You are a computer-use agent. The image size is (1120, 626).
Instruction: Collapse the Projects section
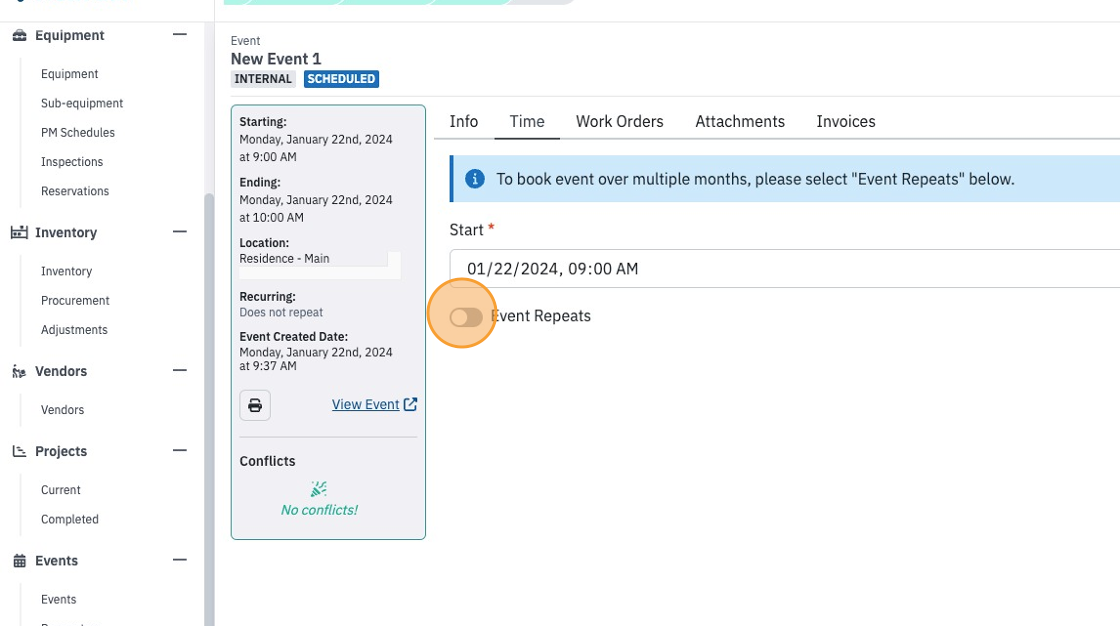(x=180, y=450)
